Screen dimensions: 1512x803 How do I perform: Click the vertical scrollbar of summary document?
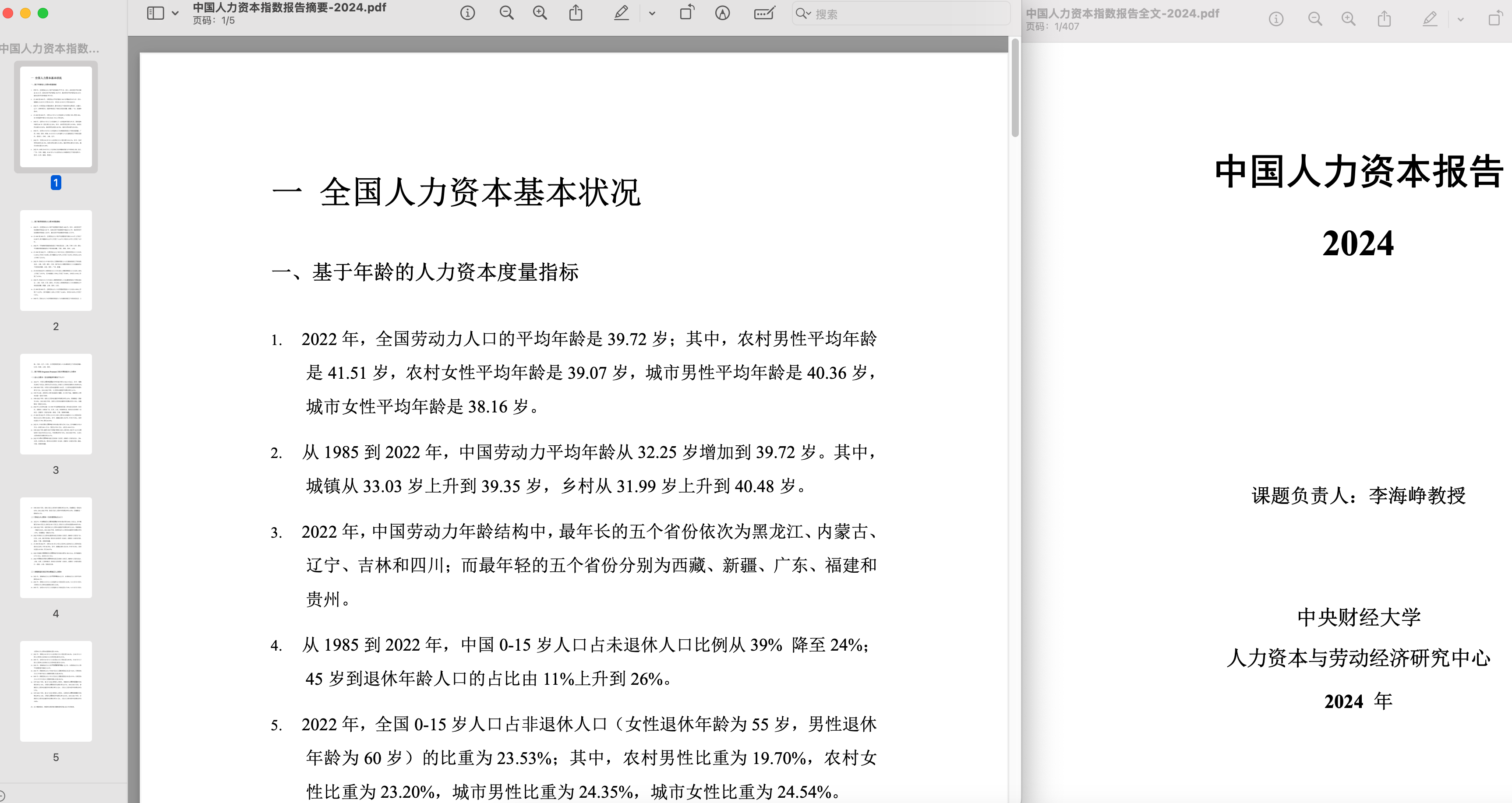click(x=1015, y=88)
